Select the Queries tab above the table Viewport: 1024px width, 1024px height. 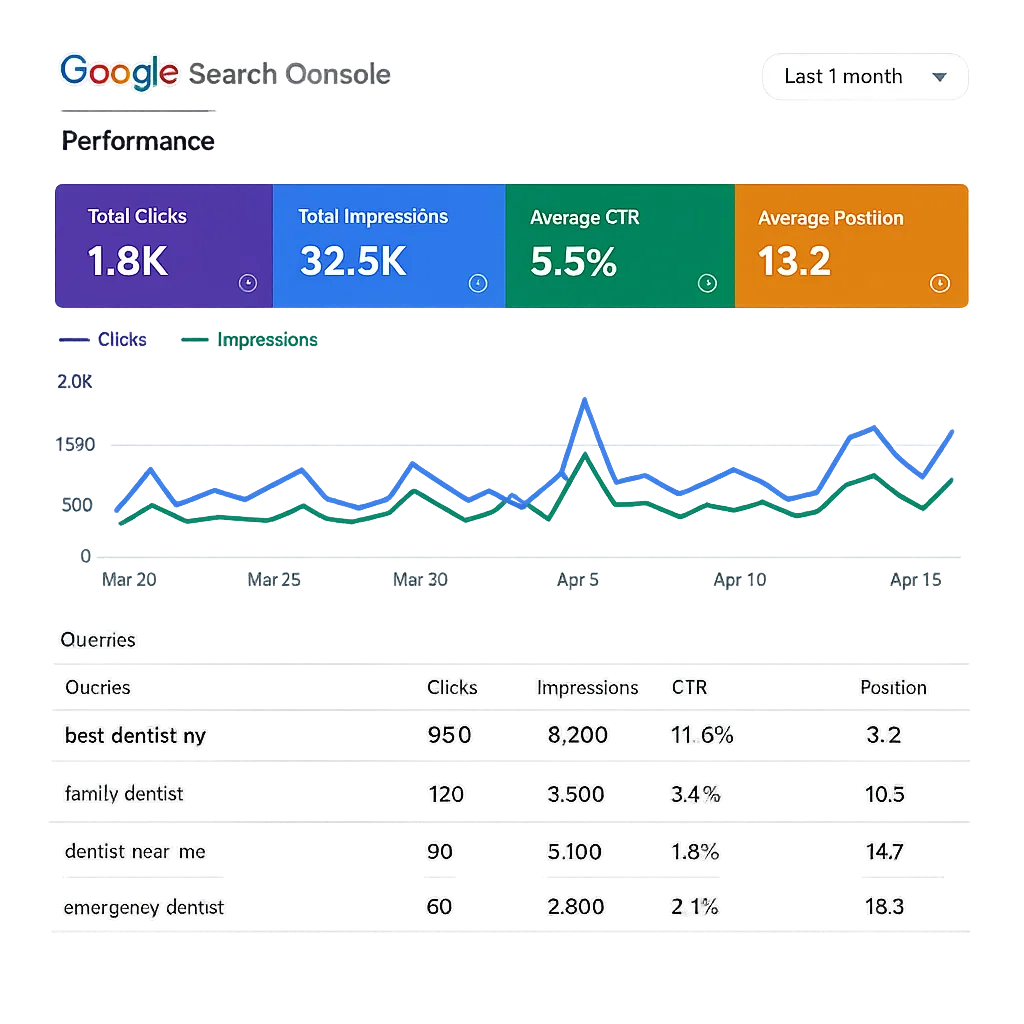coord(98,640)
